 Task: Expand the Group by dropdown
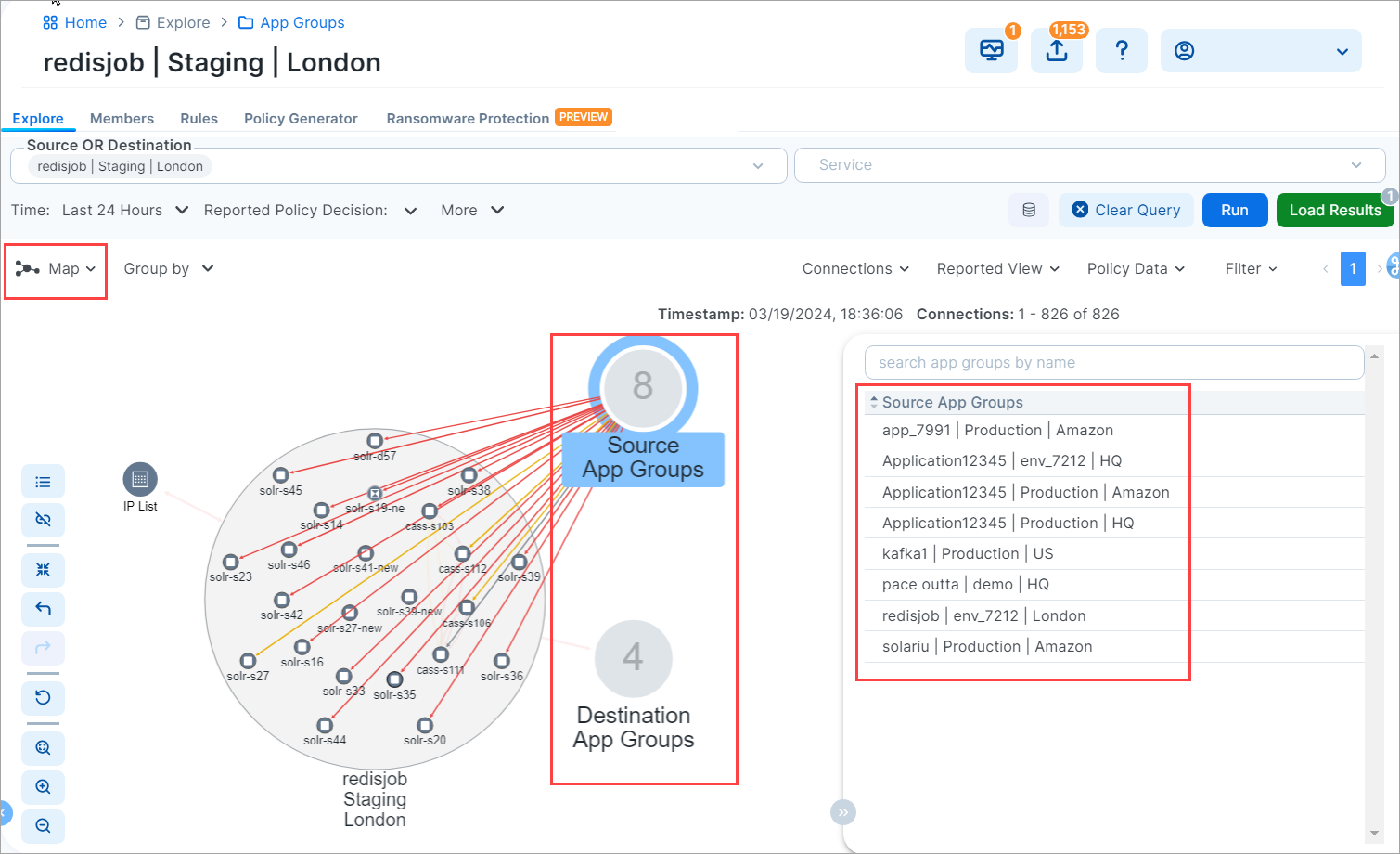click(x=169, y=269)
